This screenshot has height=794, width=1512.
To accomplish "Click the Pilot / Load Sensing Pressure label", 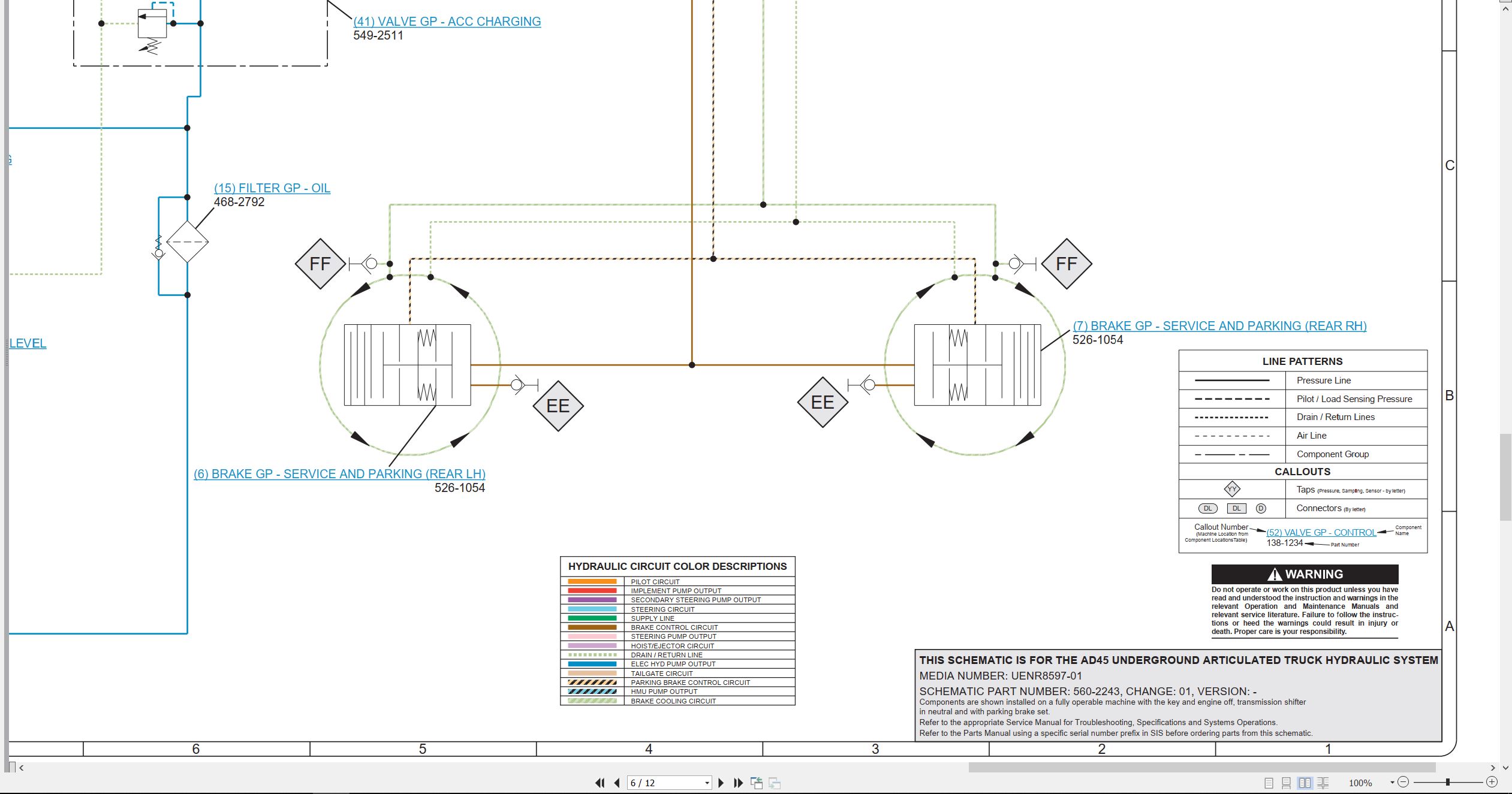I will click(1354, 399).
